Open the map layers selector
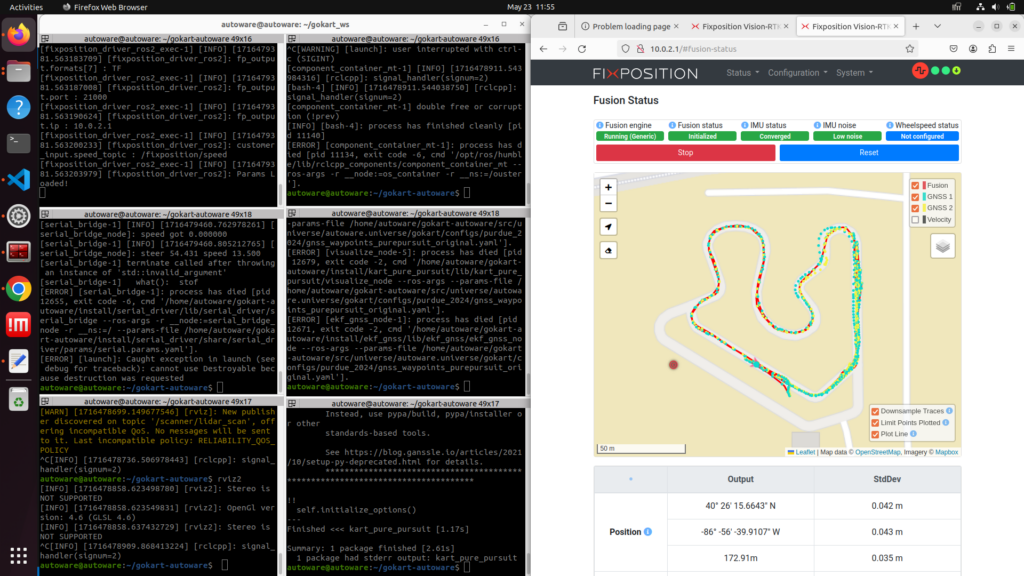This screenshot has width=1024, height=576. pos(939,246)
